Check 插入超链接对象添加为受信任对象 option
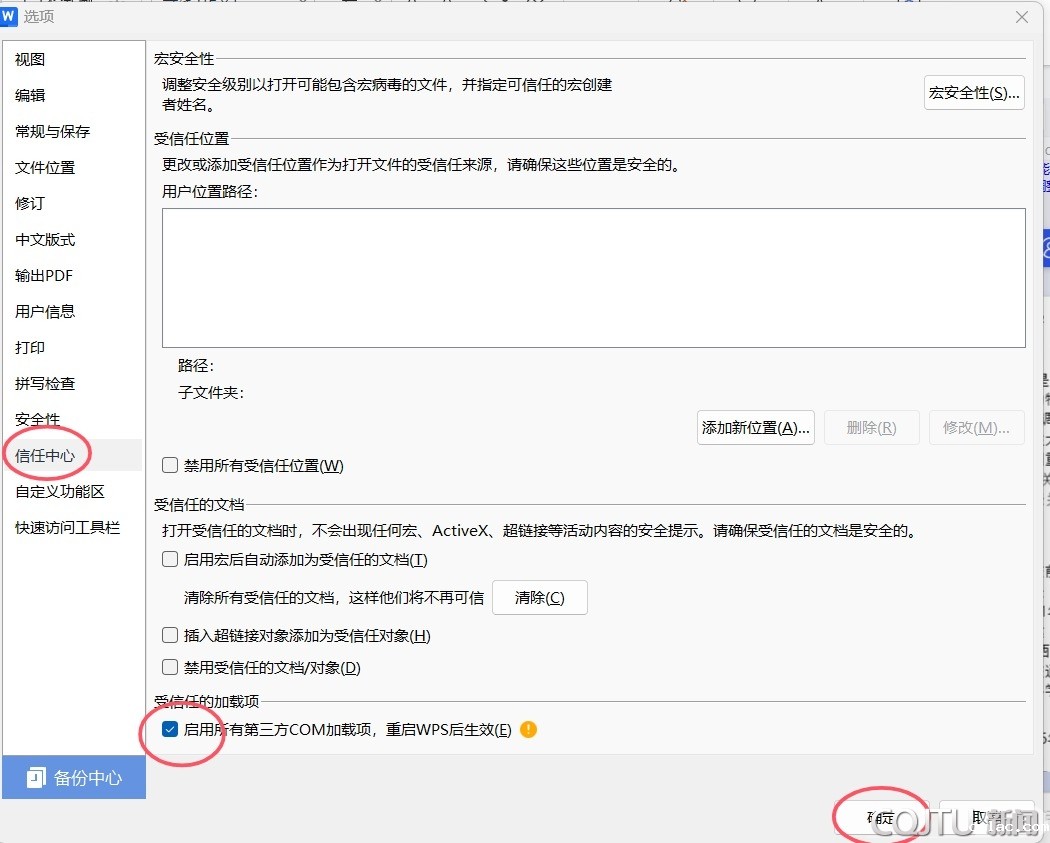 170,635
